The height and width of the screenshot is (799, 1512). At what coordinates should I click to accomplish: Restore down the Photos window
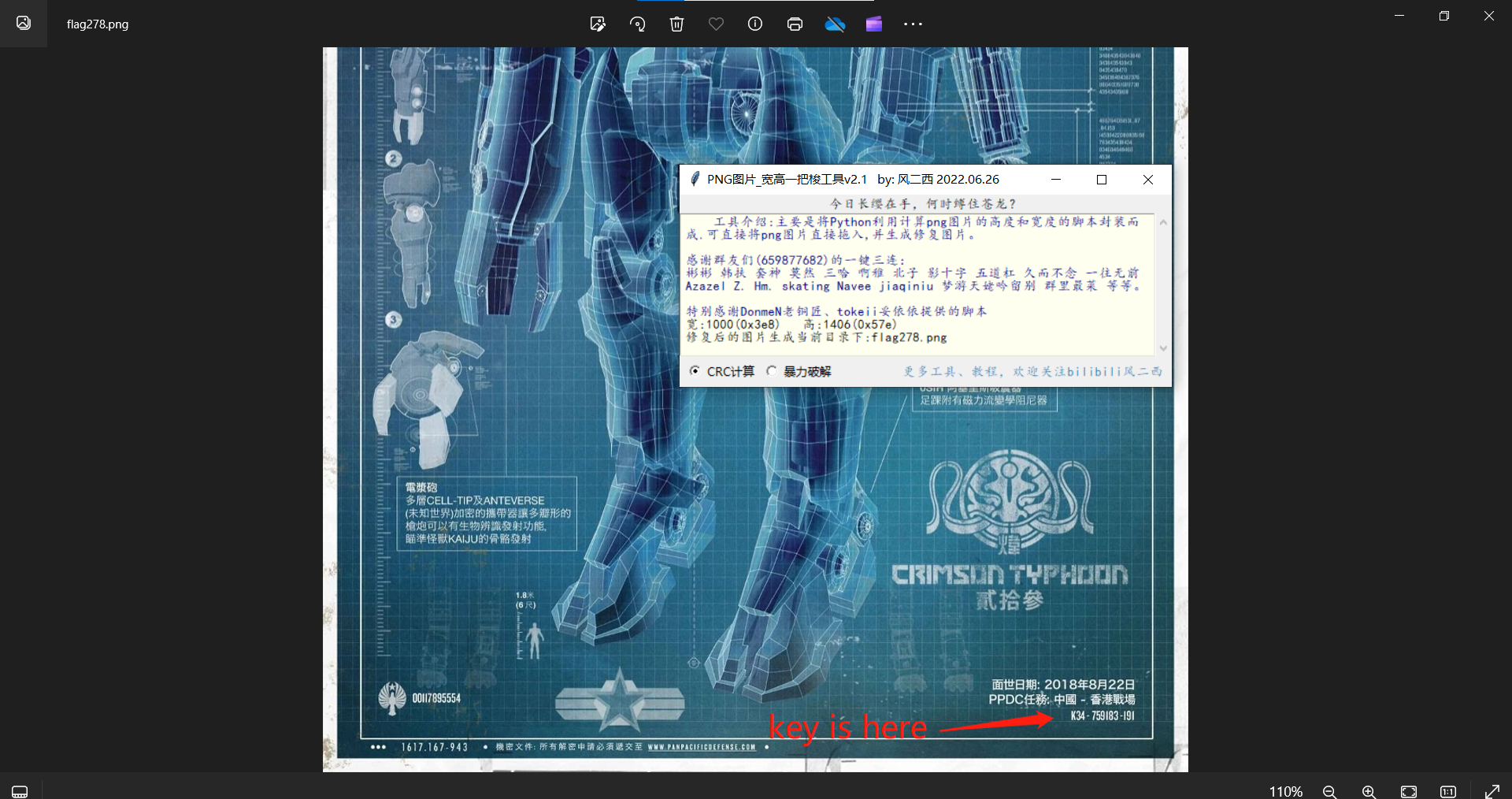coord(1444,16)
